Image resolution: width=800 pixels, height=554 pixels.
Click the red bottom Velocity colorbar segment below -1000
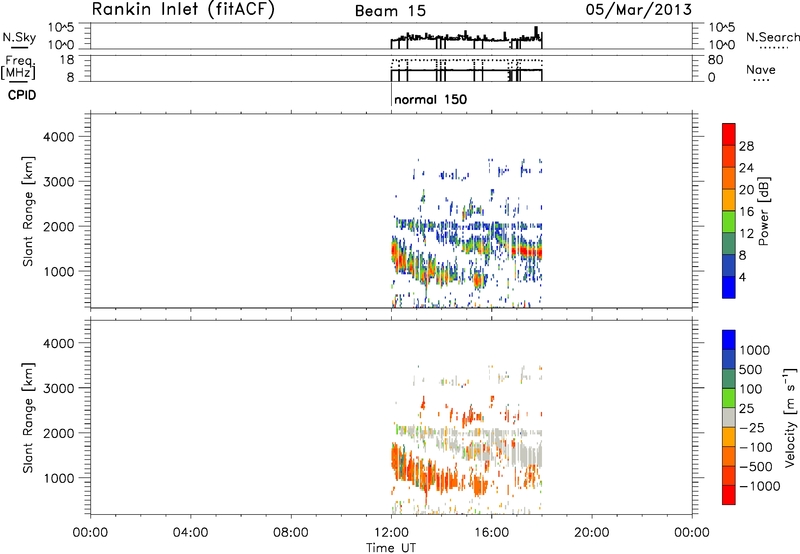coord(729,495)
